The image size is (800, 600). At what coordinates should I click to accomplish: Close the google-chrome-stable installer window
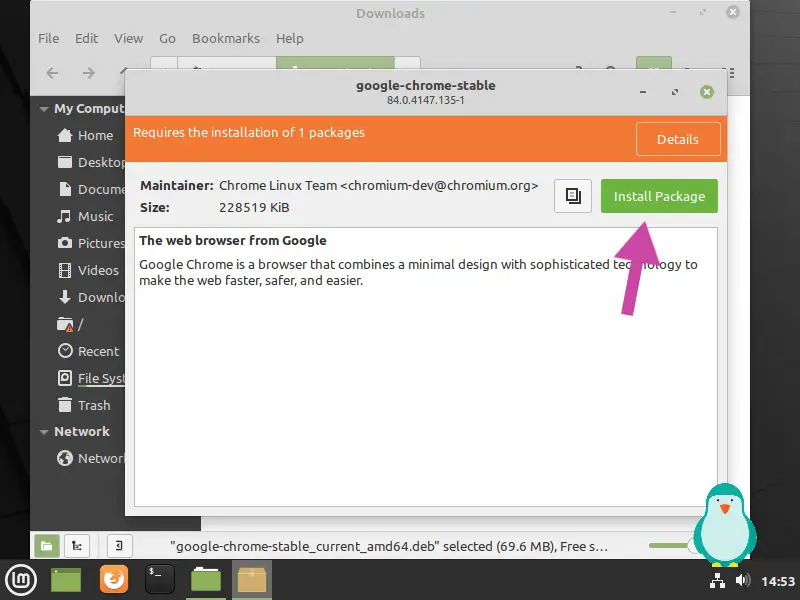[x=707, y=92]
